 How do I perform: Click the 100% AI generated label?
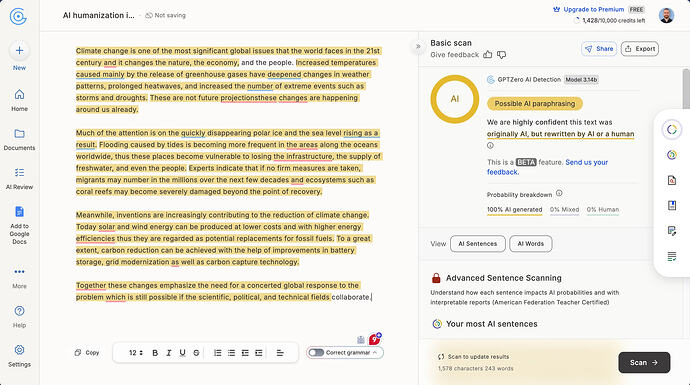pos(514,210)
